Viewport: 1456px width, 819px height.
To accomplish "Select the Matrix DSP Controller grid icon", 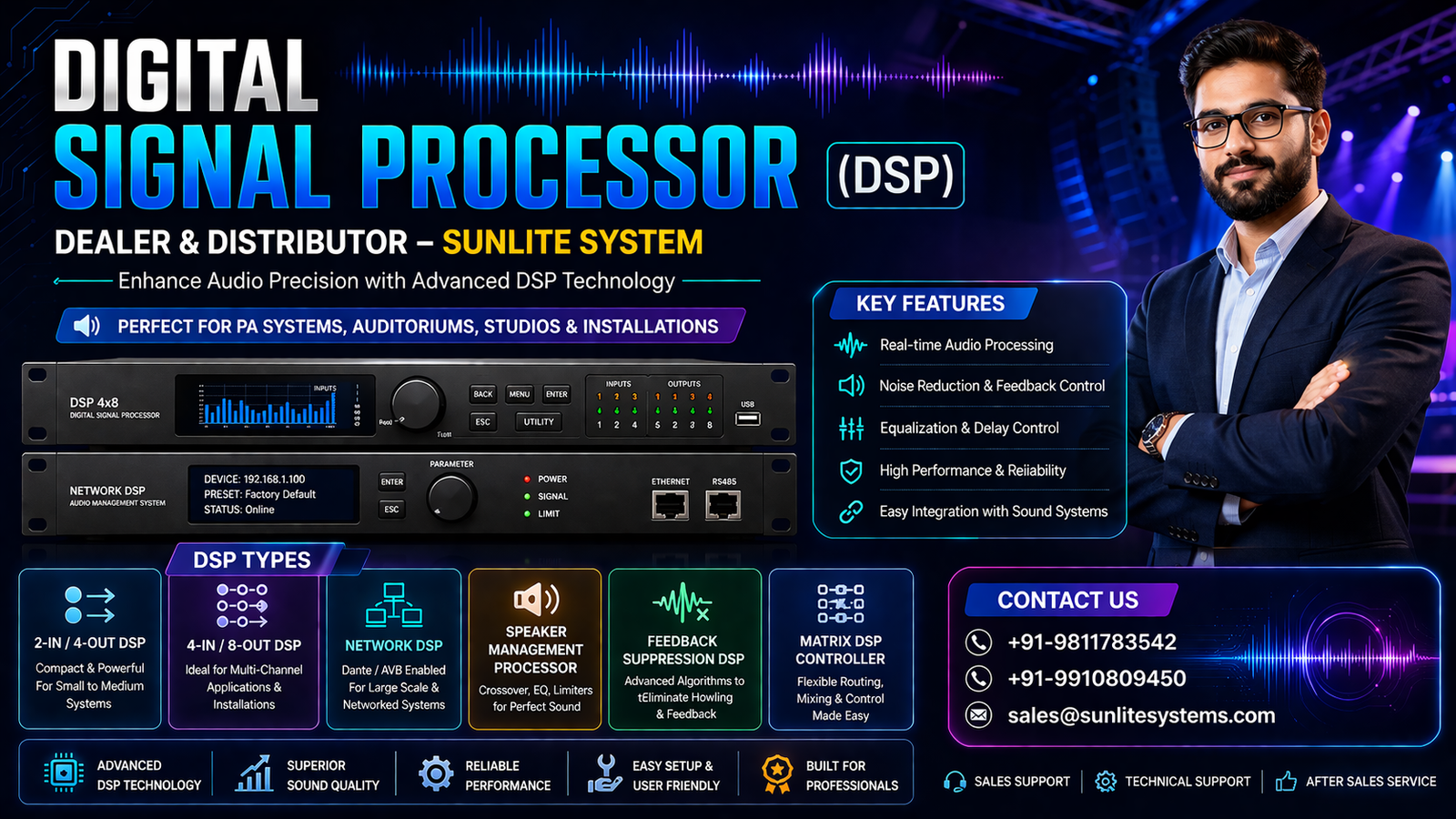I will (841, 603).
